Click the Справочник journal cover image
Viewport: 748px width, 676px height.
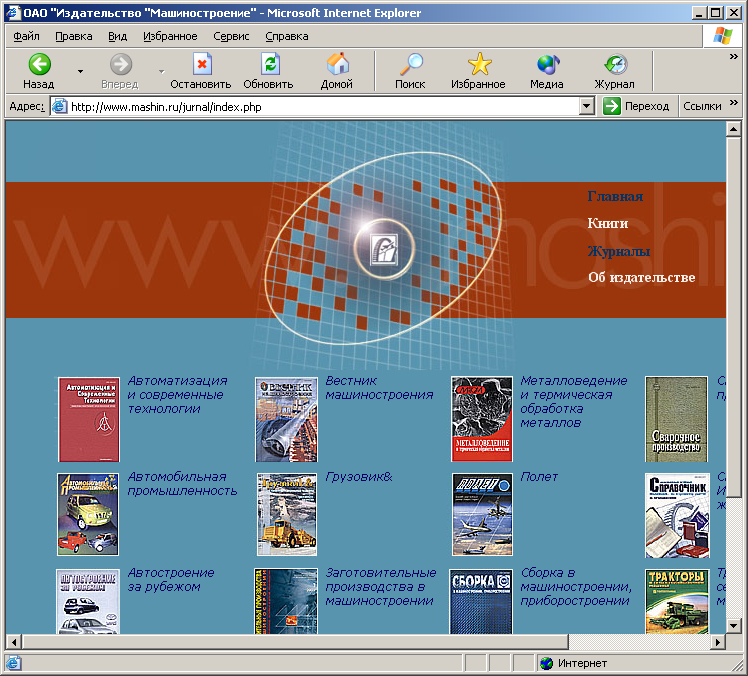(x=677, y=515)
